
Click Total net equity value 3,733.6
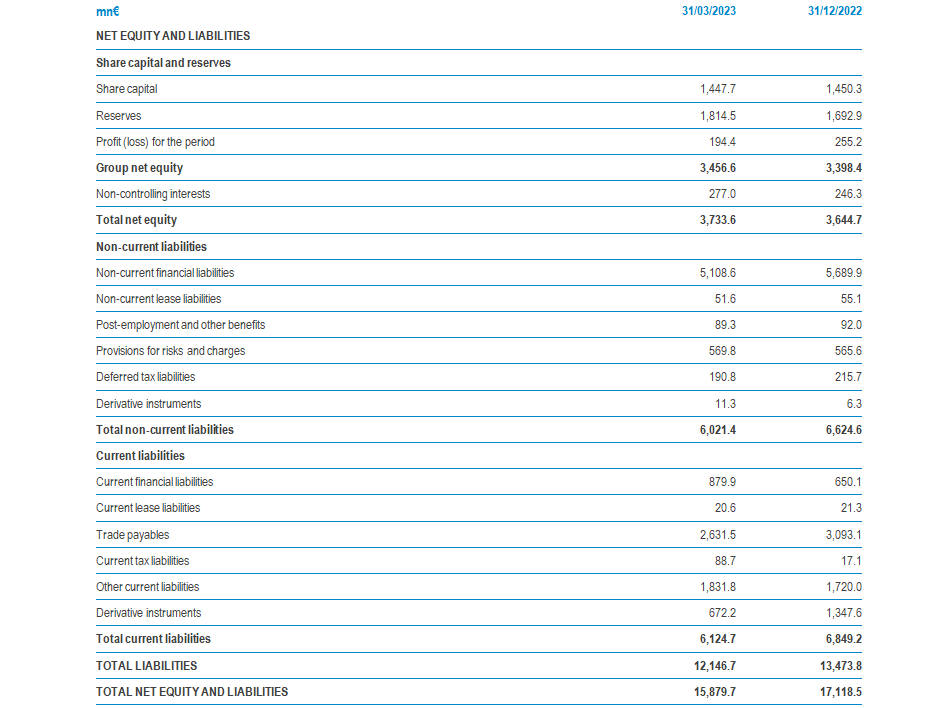tap(718, 220)
